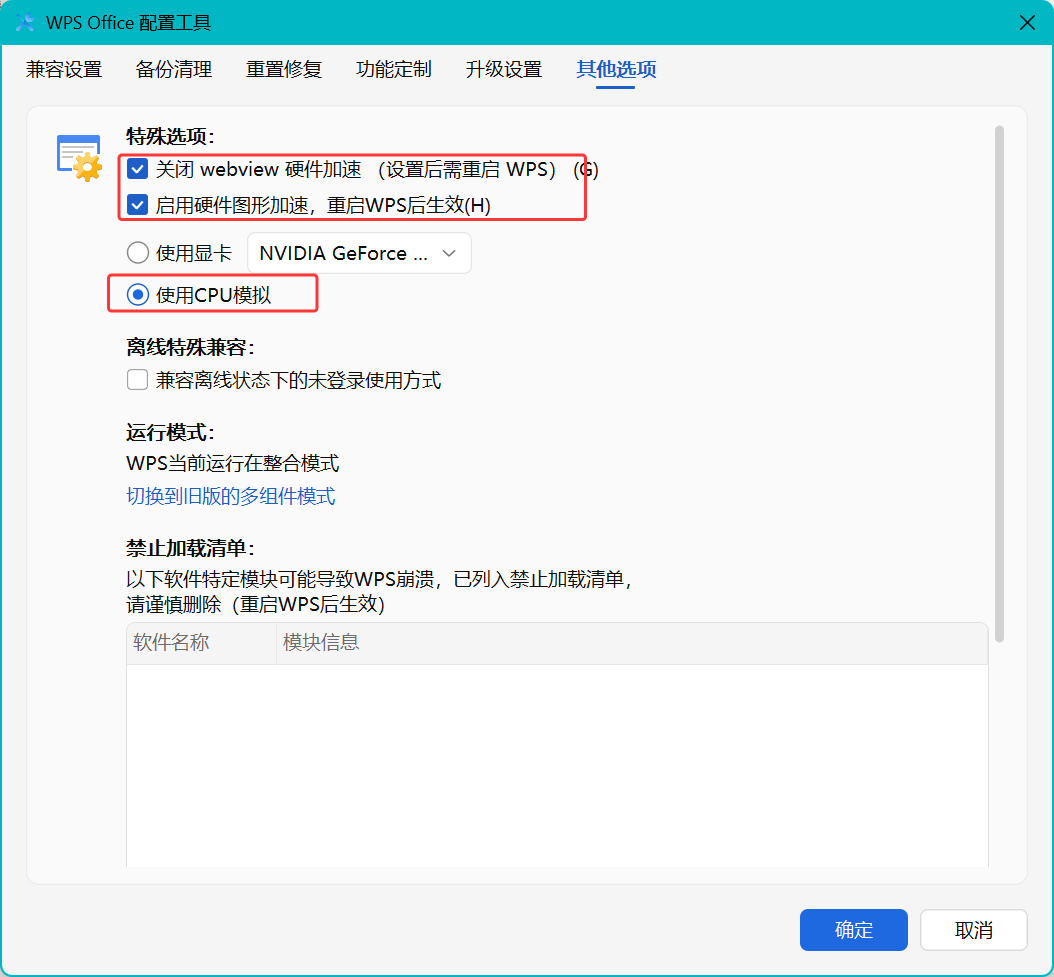Viewport: 1054px width, 977px height.
Task: Click the WPS configuration tool title icon
Action: [25, 22]
